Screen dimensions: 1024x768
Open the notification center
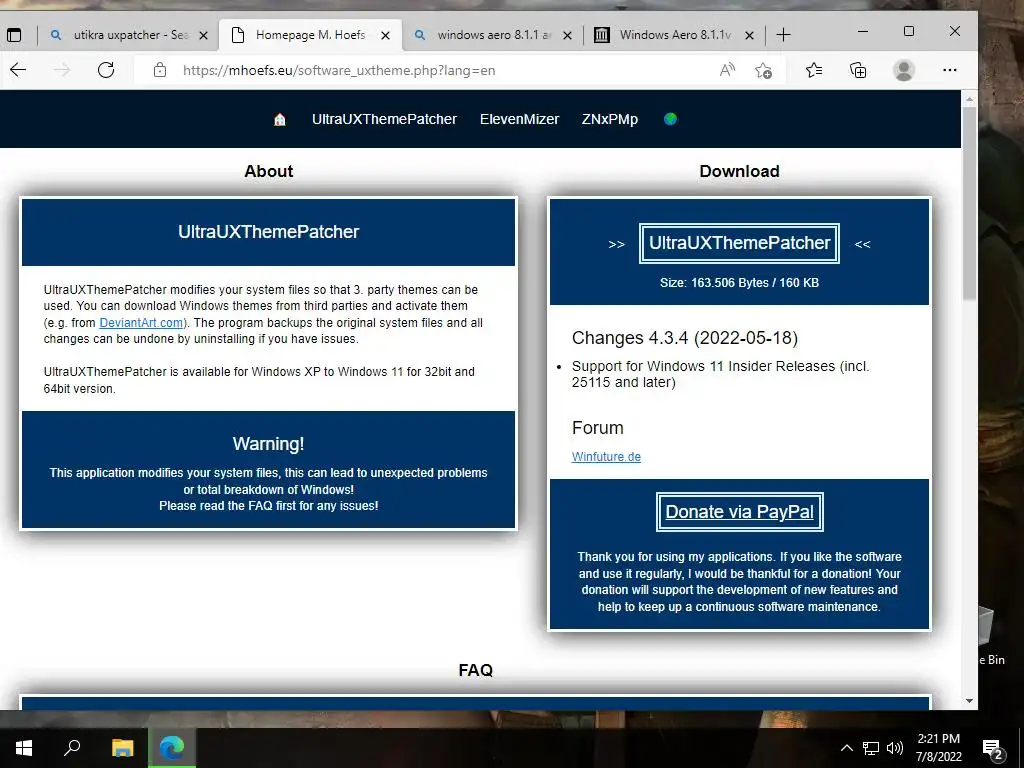[x=992, y=748]
